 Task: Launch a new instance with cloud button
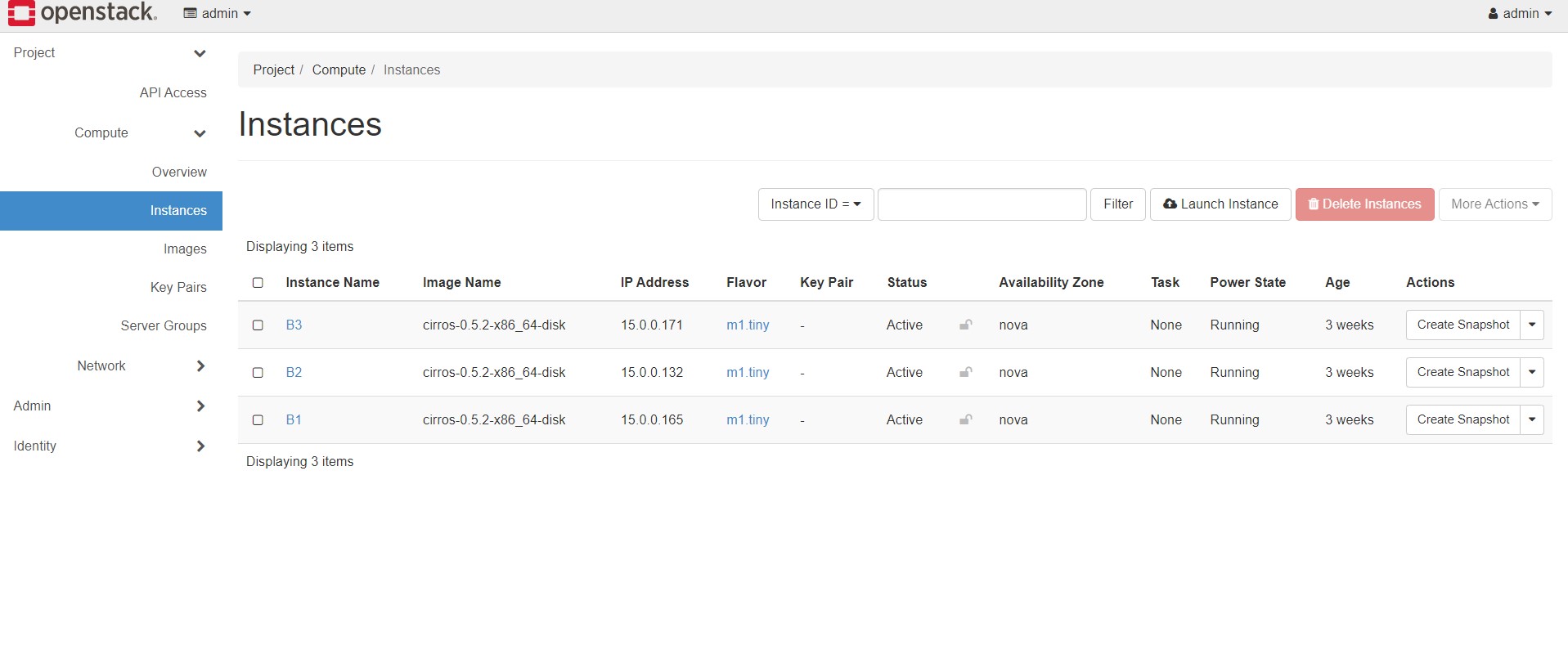[x=1220, y=204]
